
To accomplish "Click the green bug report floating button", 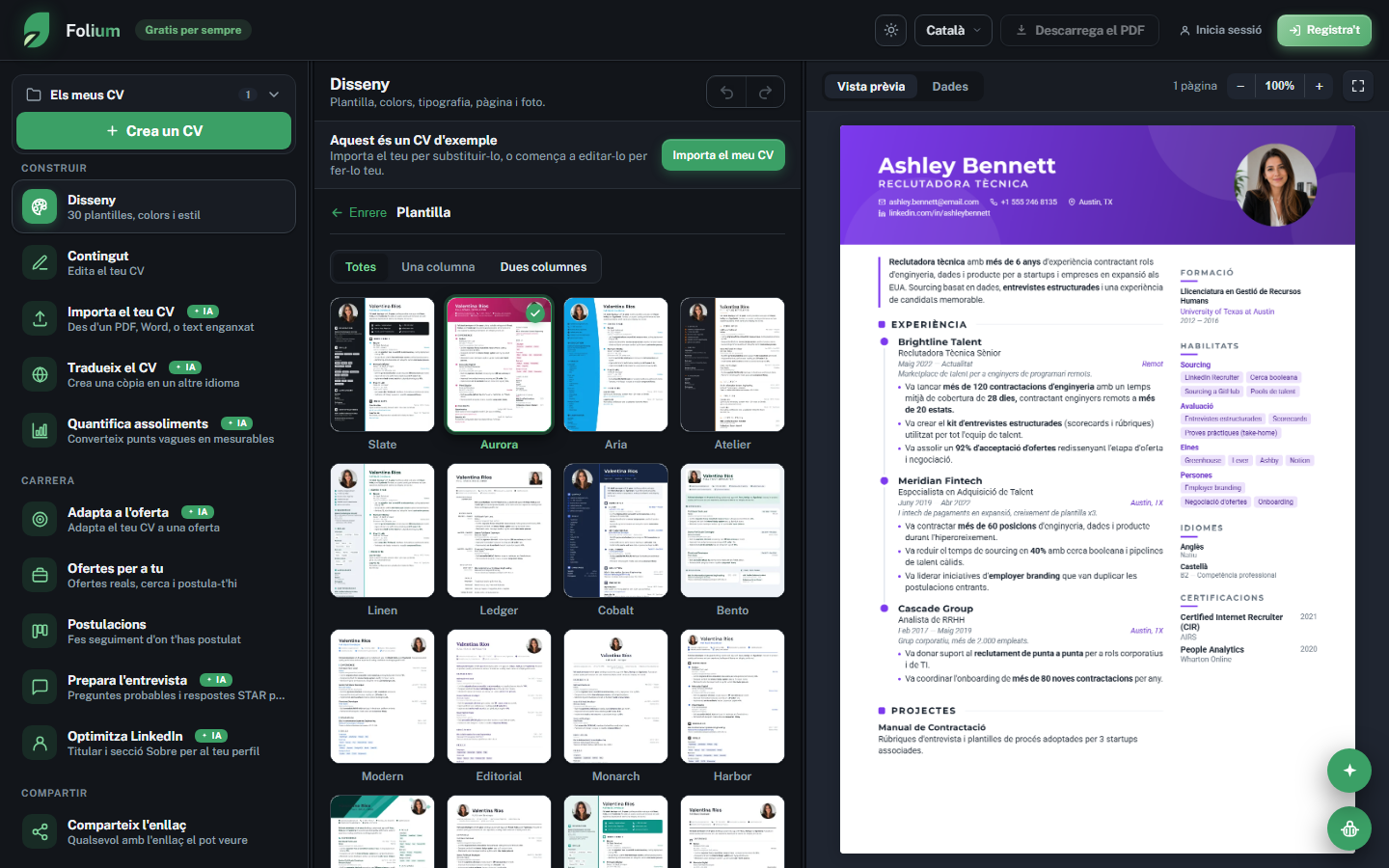I will 1349,828.
